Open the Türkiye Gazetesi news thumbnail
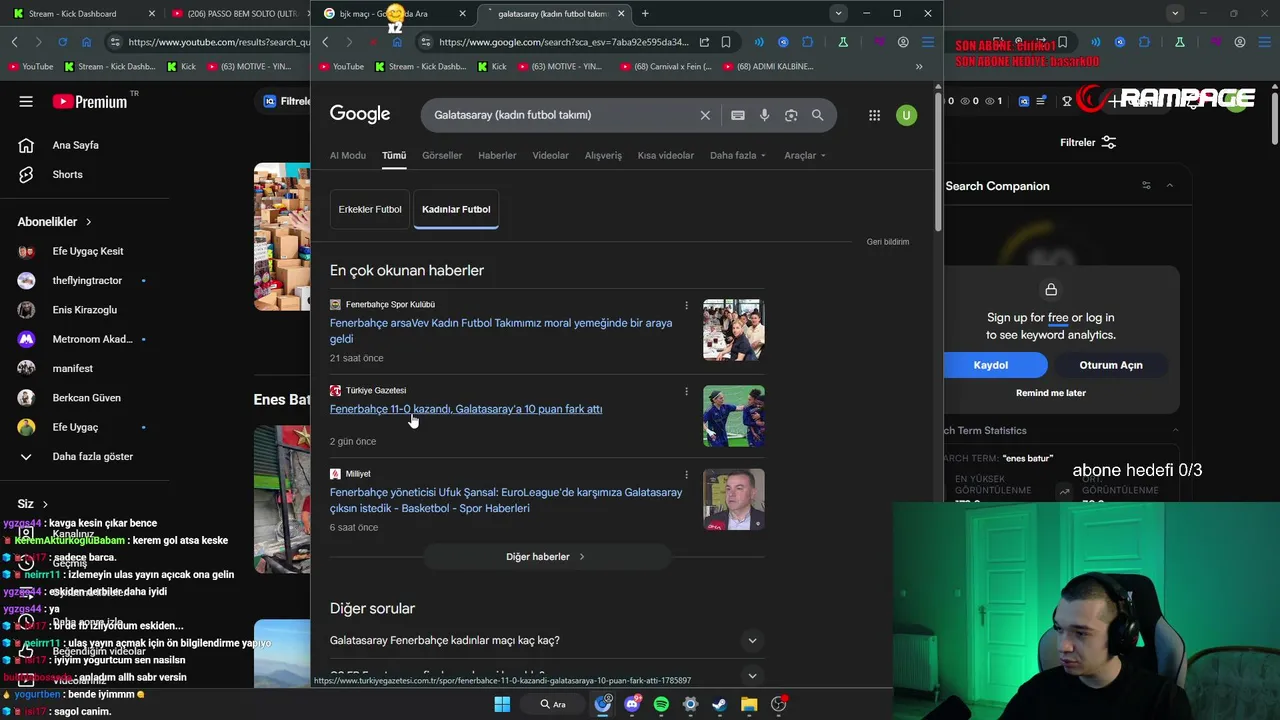Viewport: 1280px width, 720px height. pyautogui.click(x=734, y=416)
